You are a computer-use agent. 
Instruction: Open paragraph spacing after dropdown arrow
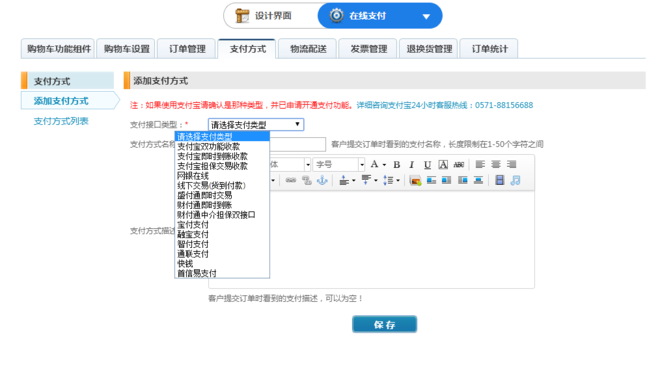pos(376,181)
